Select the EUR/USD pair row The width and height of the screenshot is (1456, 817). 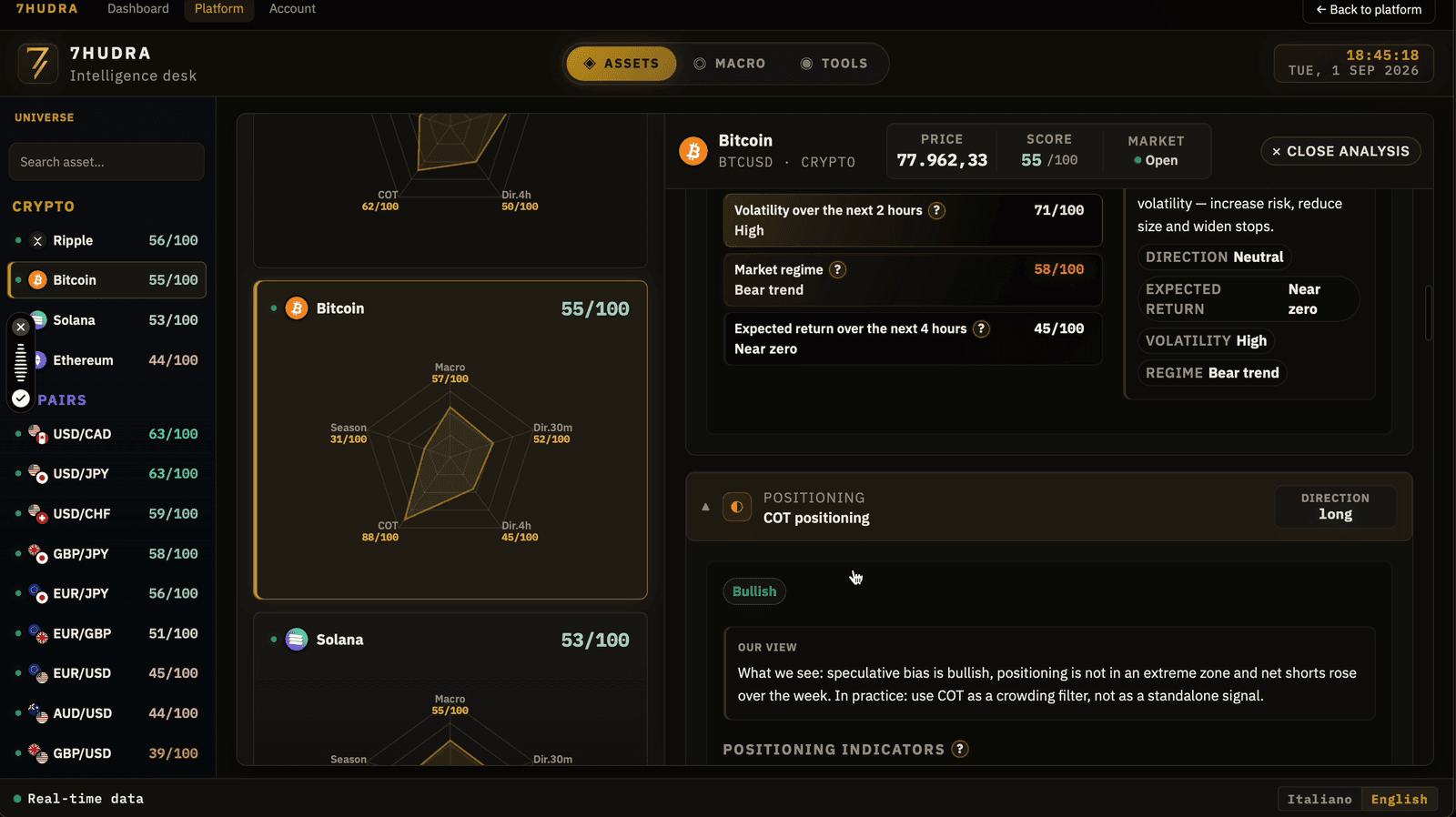pyautogui.click(x=107, y=674)
